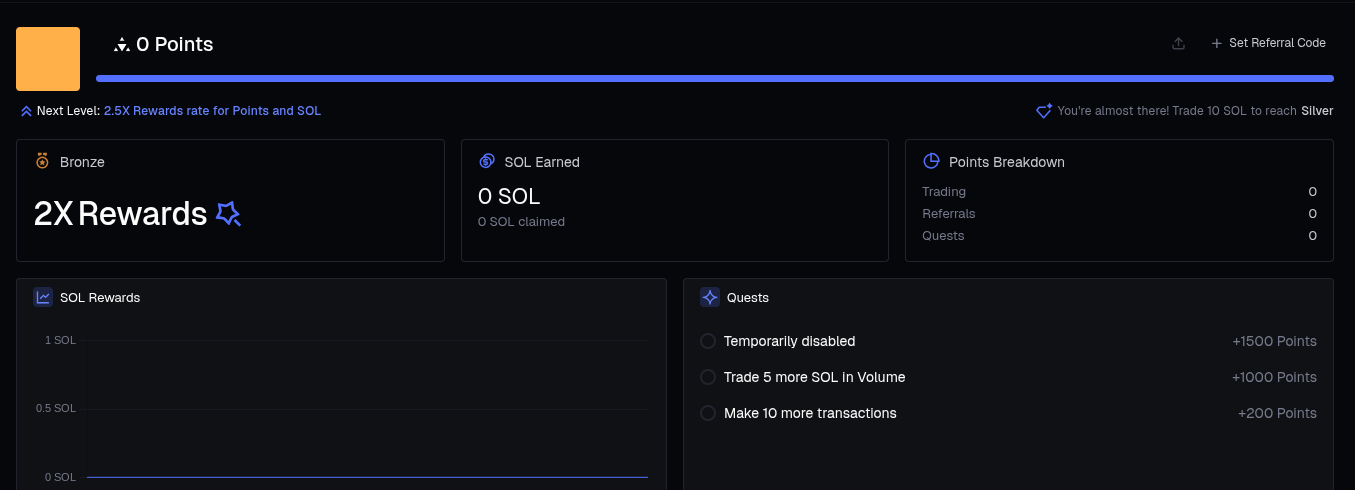Expand the Next Level chevron arrows
The width and height of the screenshot is (1355, 490).
point(26,111)
